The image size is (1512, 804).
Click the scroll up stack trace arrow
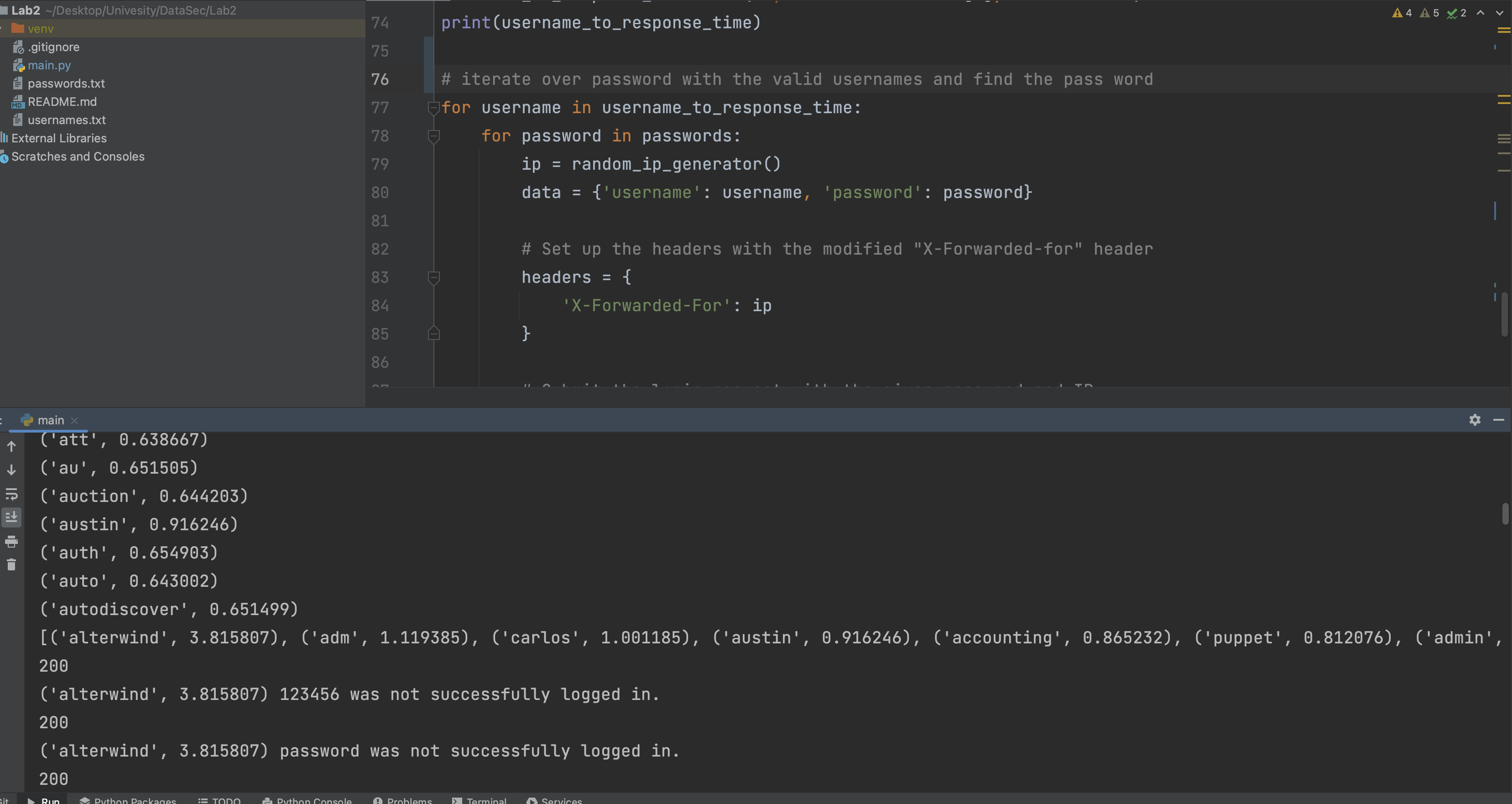click(x=11, y=447)
